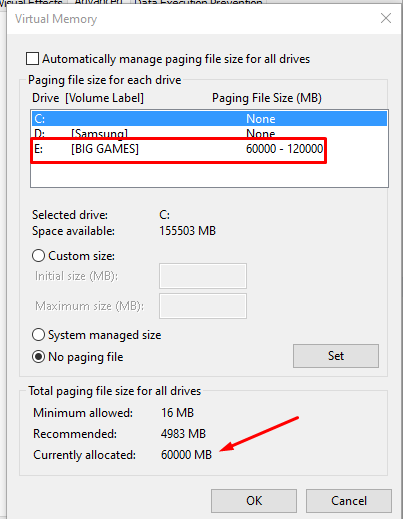403x519 pixels.
Task: Enable automatically manage paging file size checkbox
Action: pyautogui.click(x=32, y=59)
